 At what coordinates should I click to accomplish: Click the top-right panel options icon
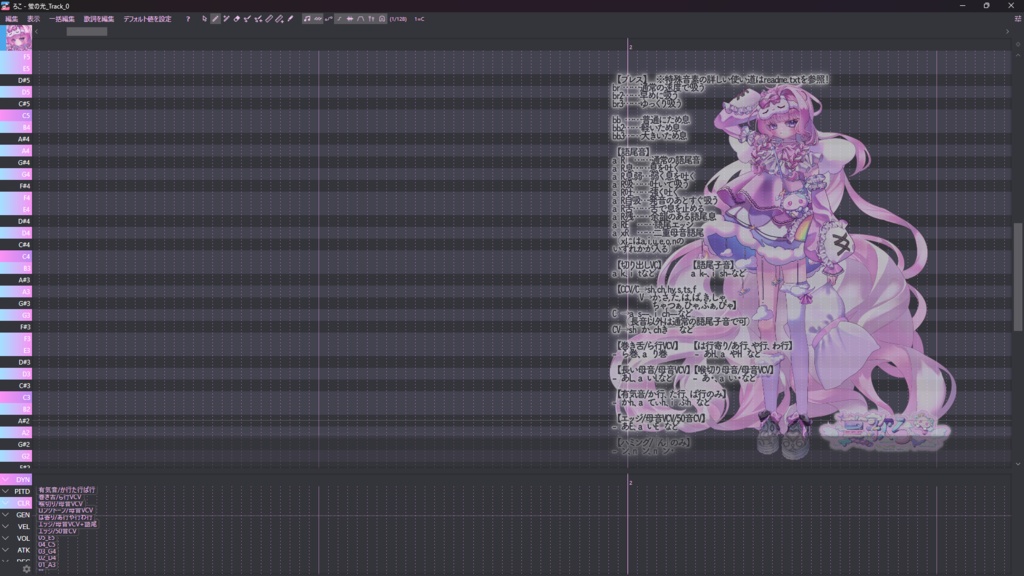[x=1017, y=19]
